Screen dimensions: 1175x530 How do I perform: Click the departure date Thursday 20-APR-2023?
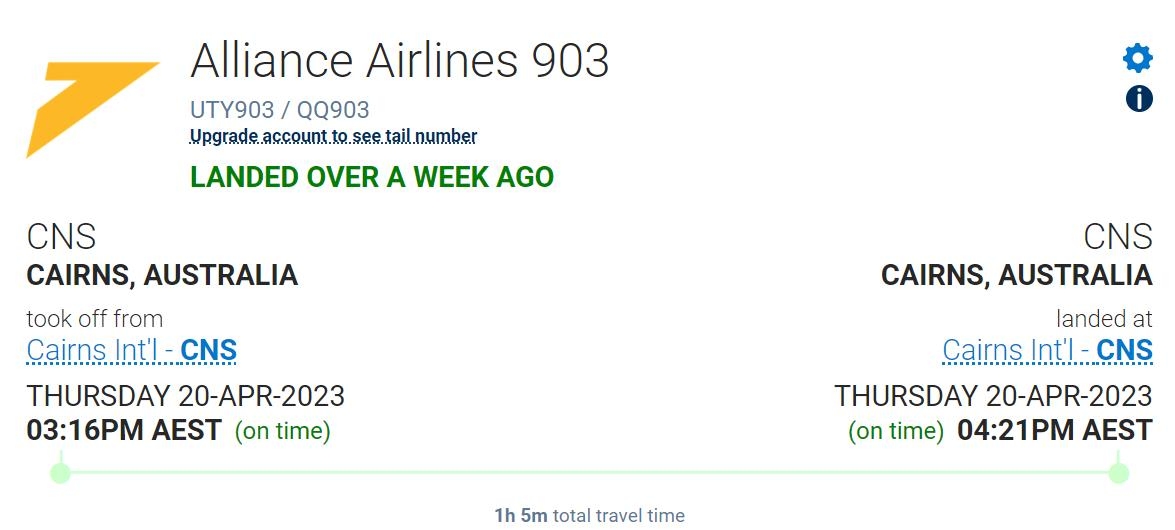point(185,395)
